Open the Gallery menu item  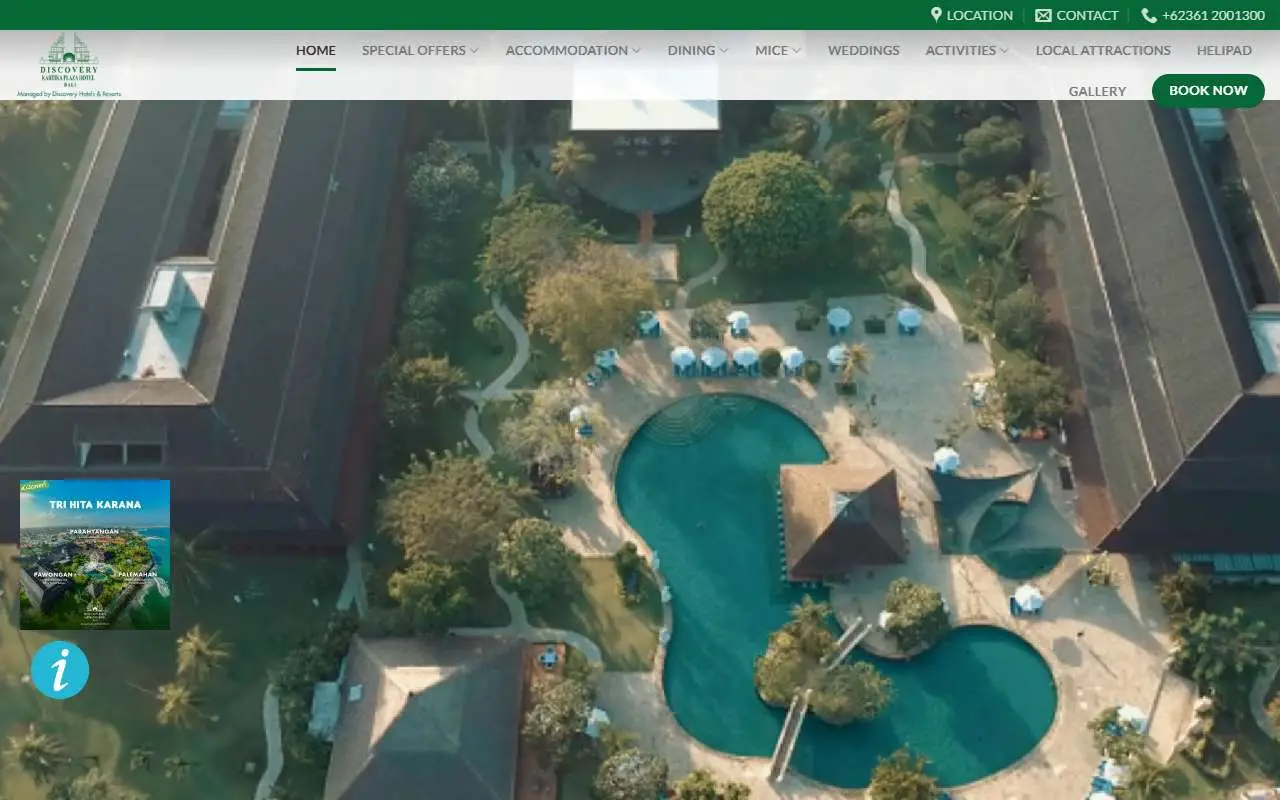point(1097,91)
